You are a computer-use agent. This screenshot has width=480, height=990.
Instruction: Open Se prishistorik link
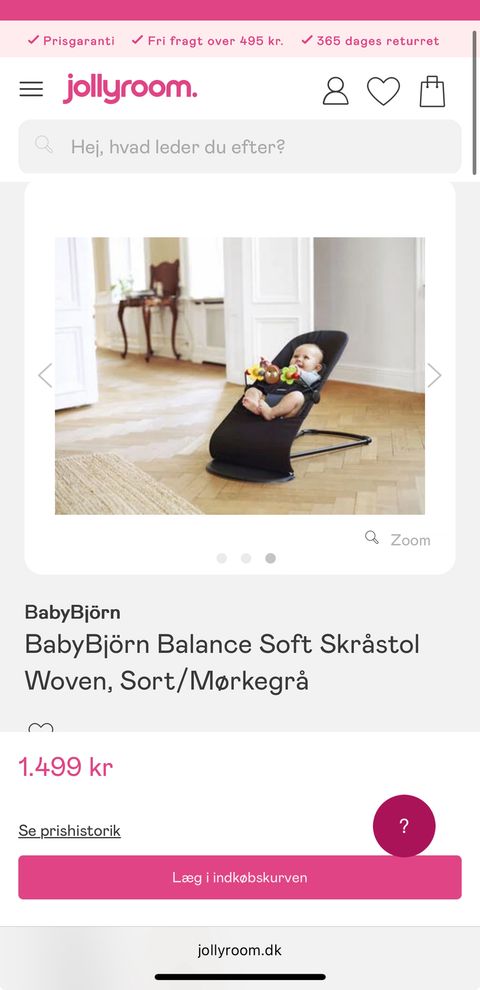coord(69,830)
